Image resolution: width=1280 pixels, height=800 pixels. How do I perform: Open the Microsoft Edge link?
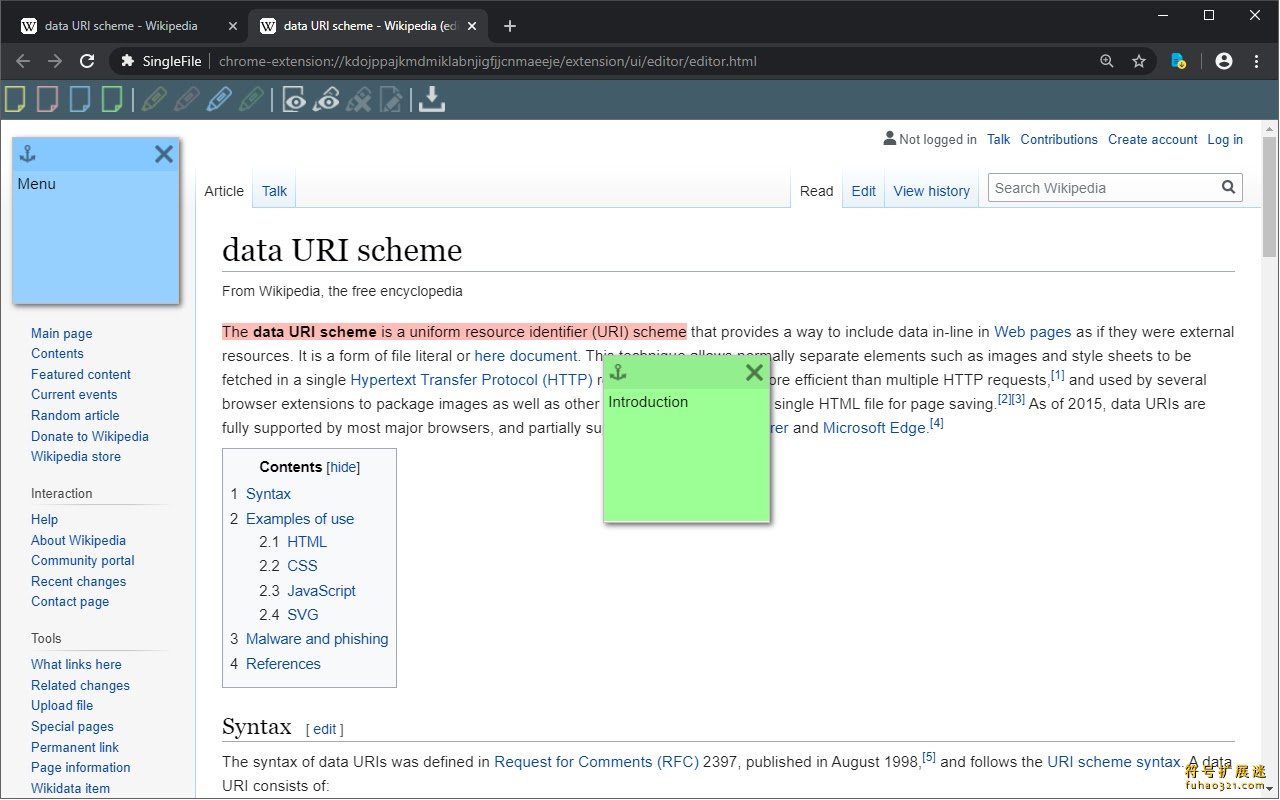874,428
